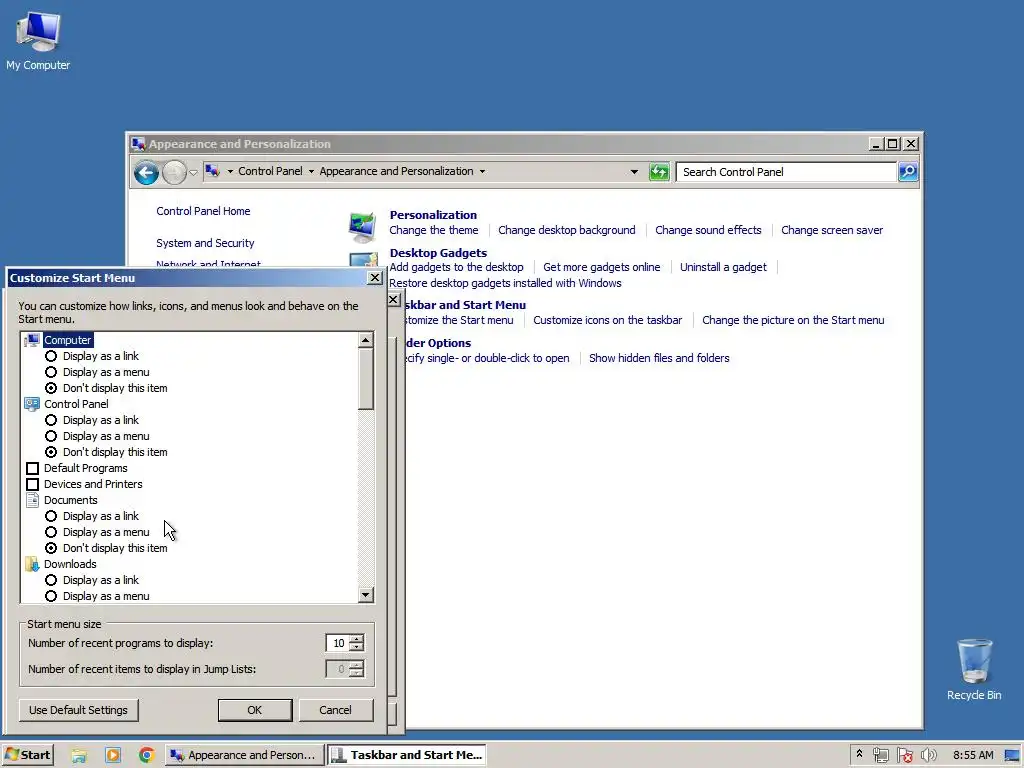The image size is (1024, 768).
Task: Open recent pages dropdown next to Forward
Action: 193,172
